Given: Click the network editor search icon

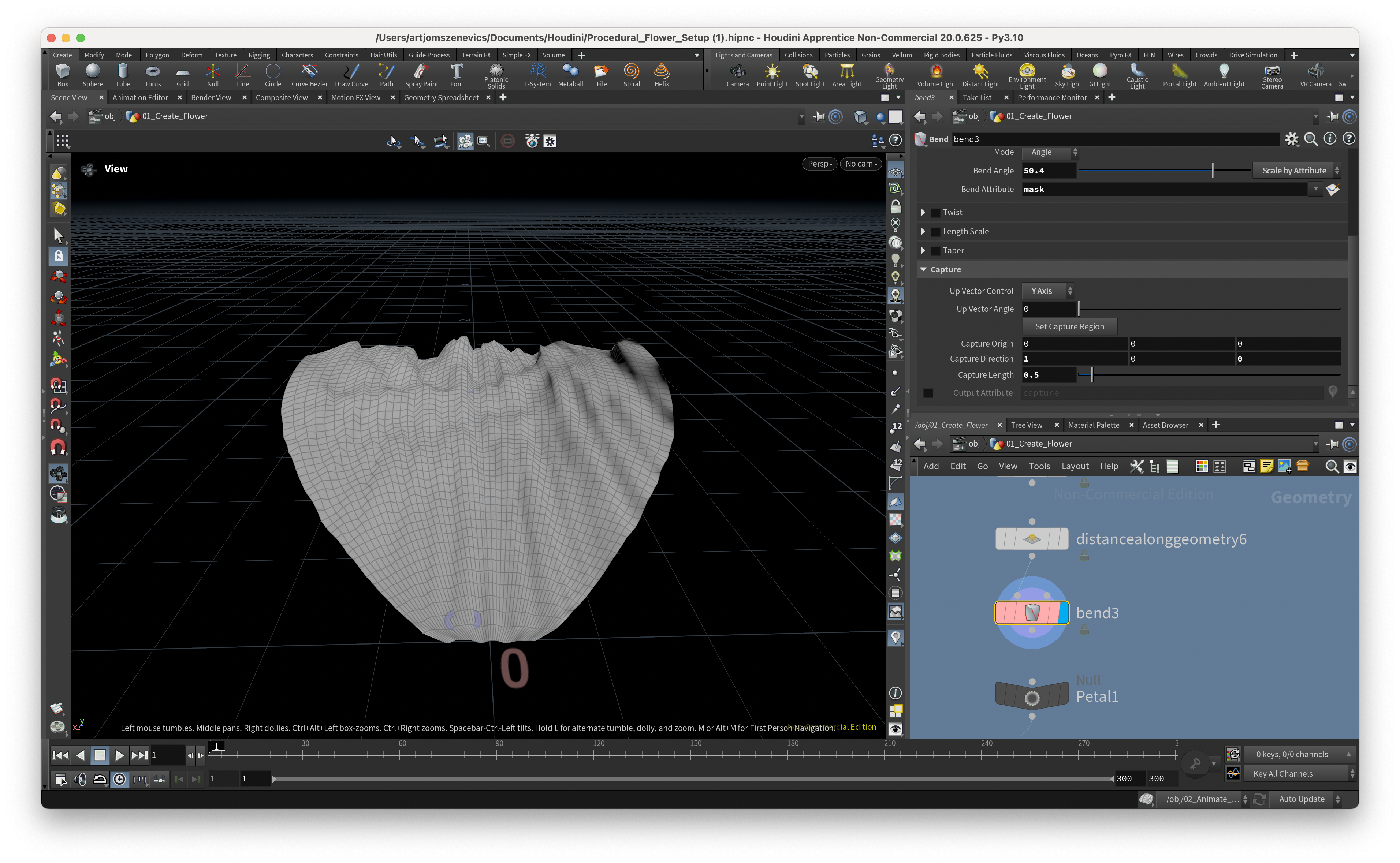Looking at the screenshot, I should (1332, 466).
